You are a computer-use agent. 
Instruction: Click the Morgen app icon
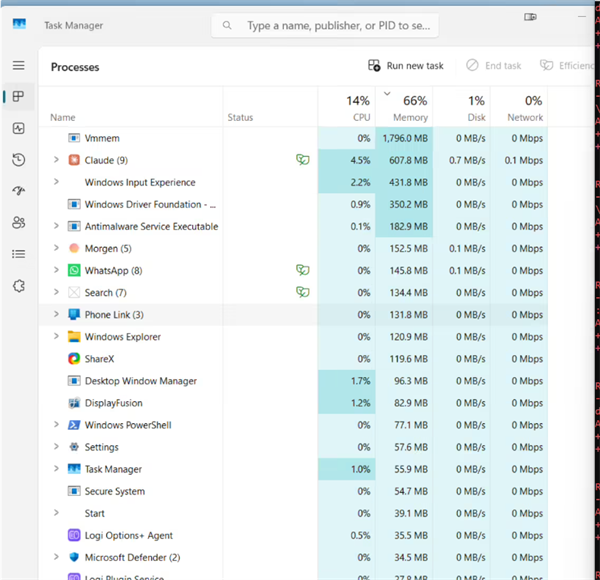pos(74,248)
